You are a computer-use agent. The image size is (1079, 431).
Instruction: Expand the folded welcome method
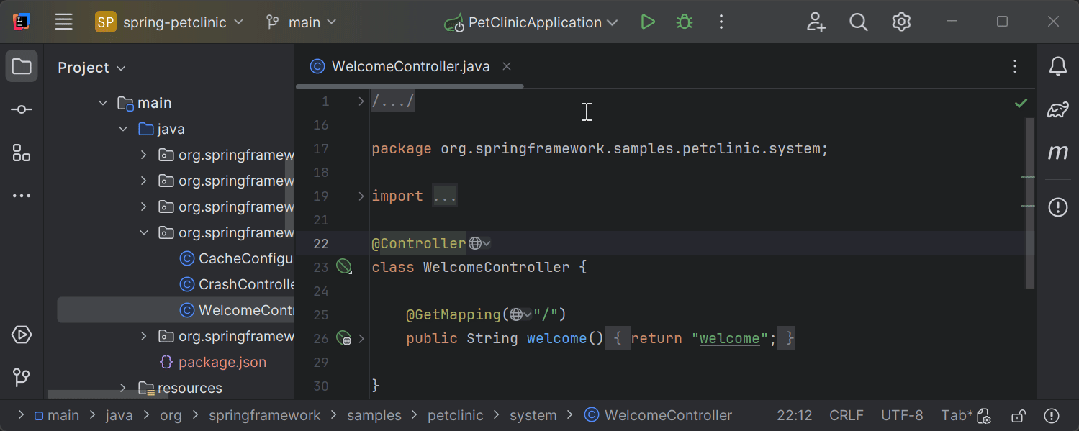point(362,338)
